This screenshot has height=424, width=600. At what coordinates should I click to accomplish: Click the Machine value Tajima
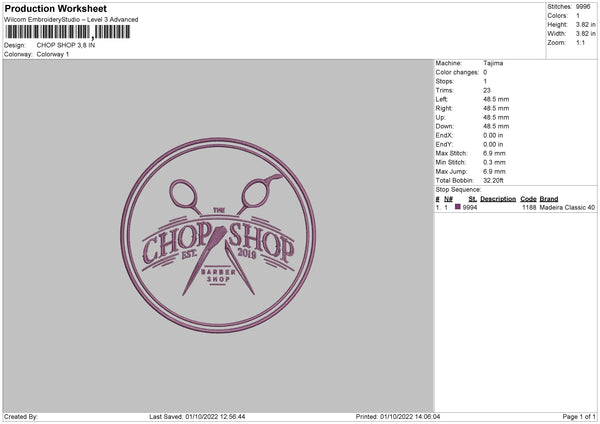coord(493,63)
